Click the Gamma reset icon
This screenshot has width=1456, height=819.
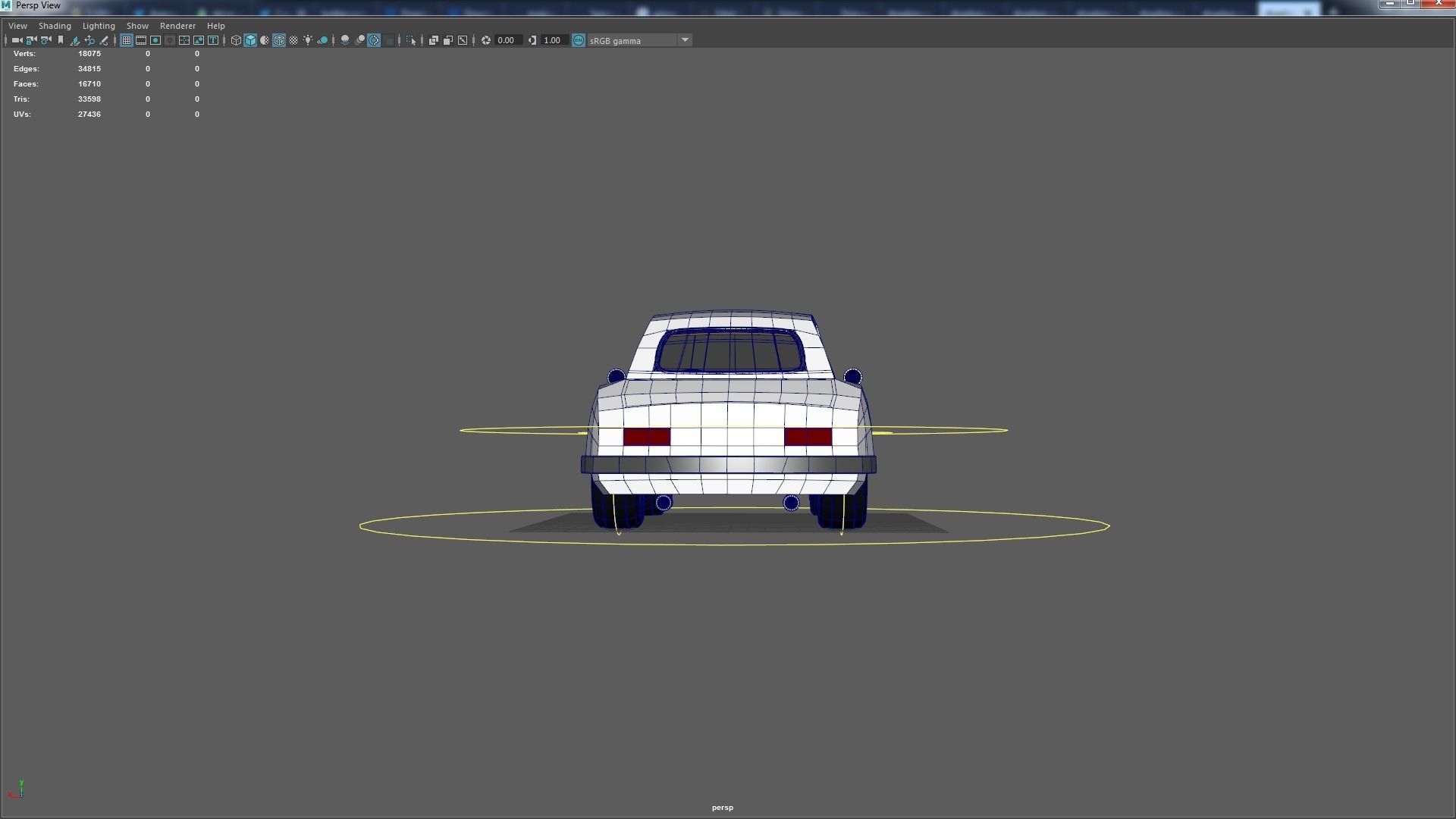532,40
